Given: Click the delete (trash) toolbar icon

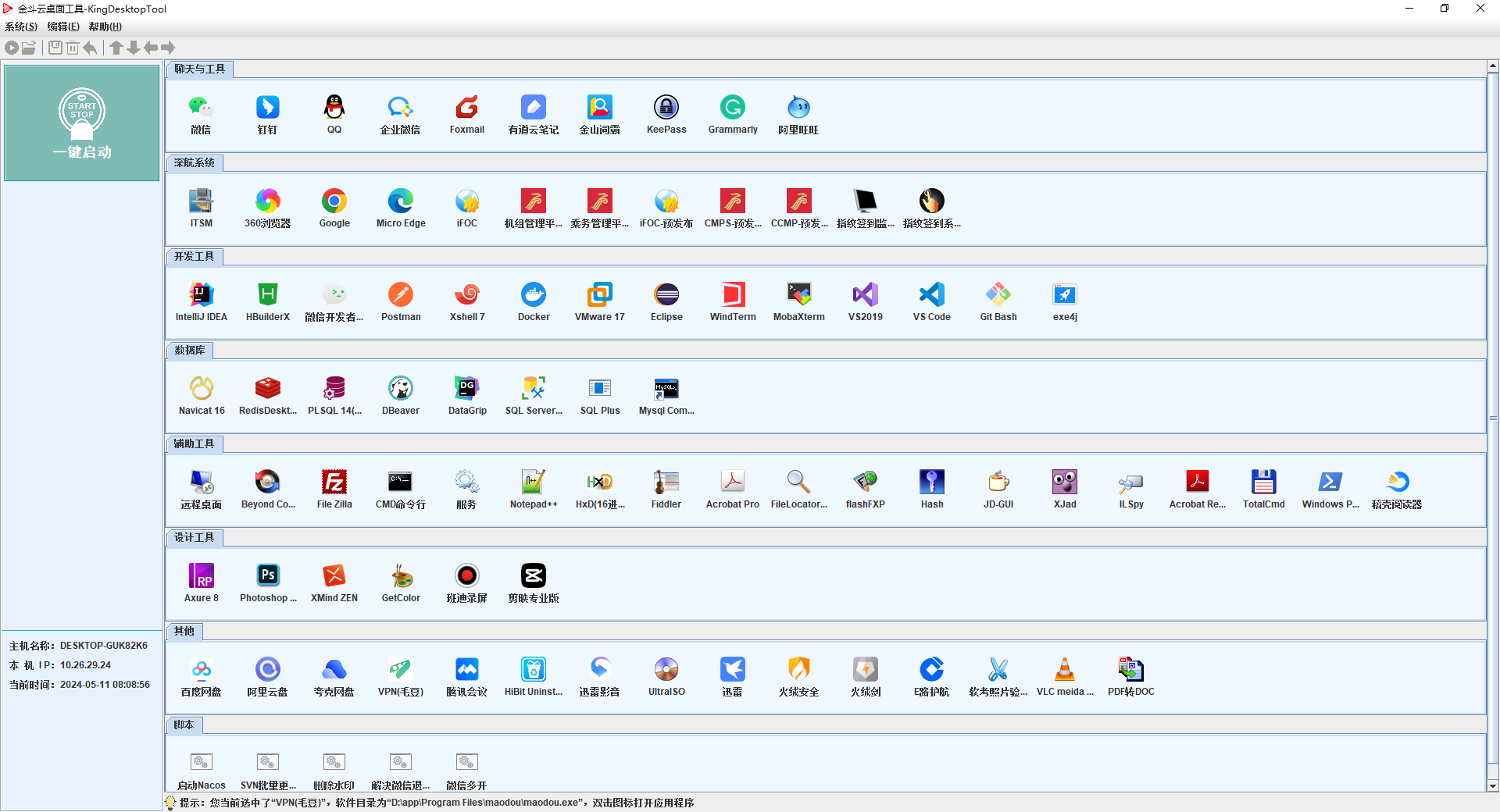Looking at the screenshot, I should (x=73, y=48).
